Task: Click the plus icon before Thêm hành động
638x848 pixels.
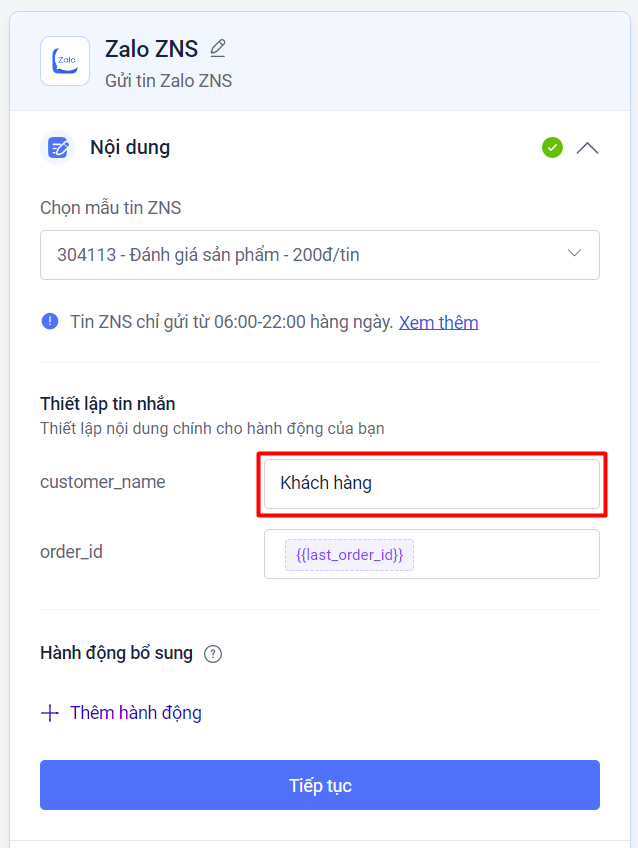Action: (x=50, y=713)
